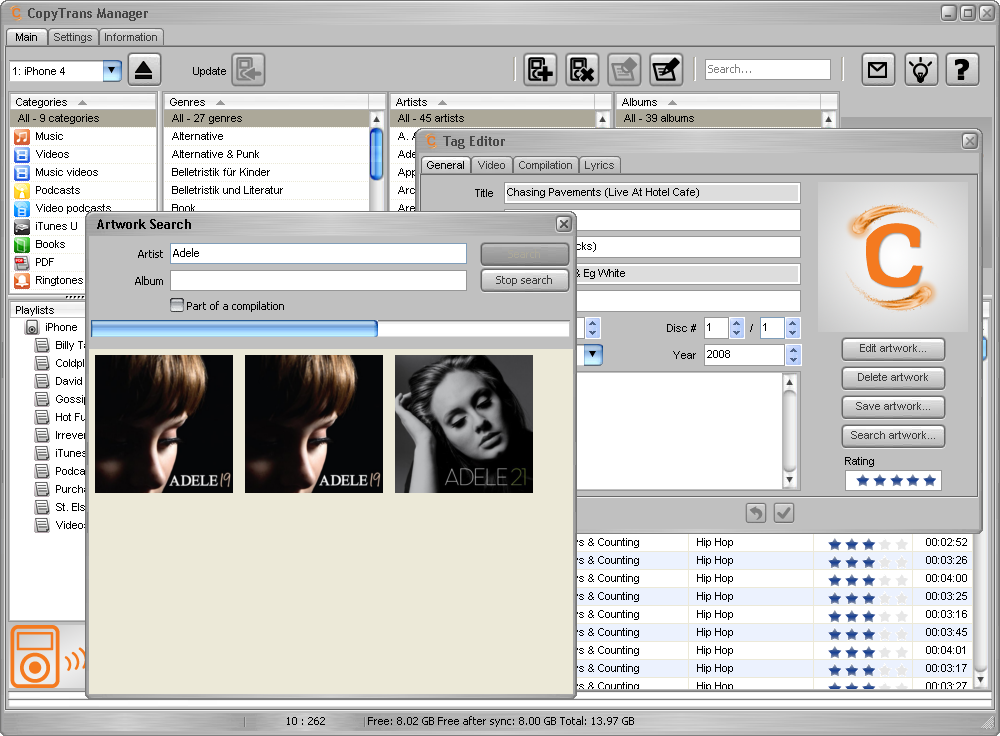Click the Search artwork button
1000x736 pixels.
893,436
